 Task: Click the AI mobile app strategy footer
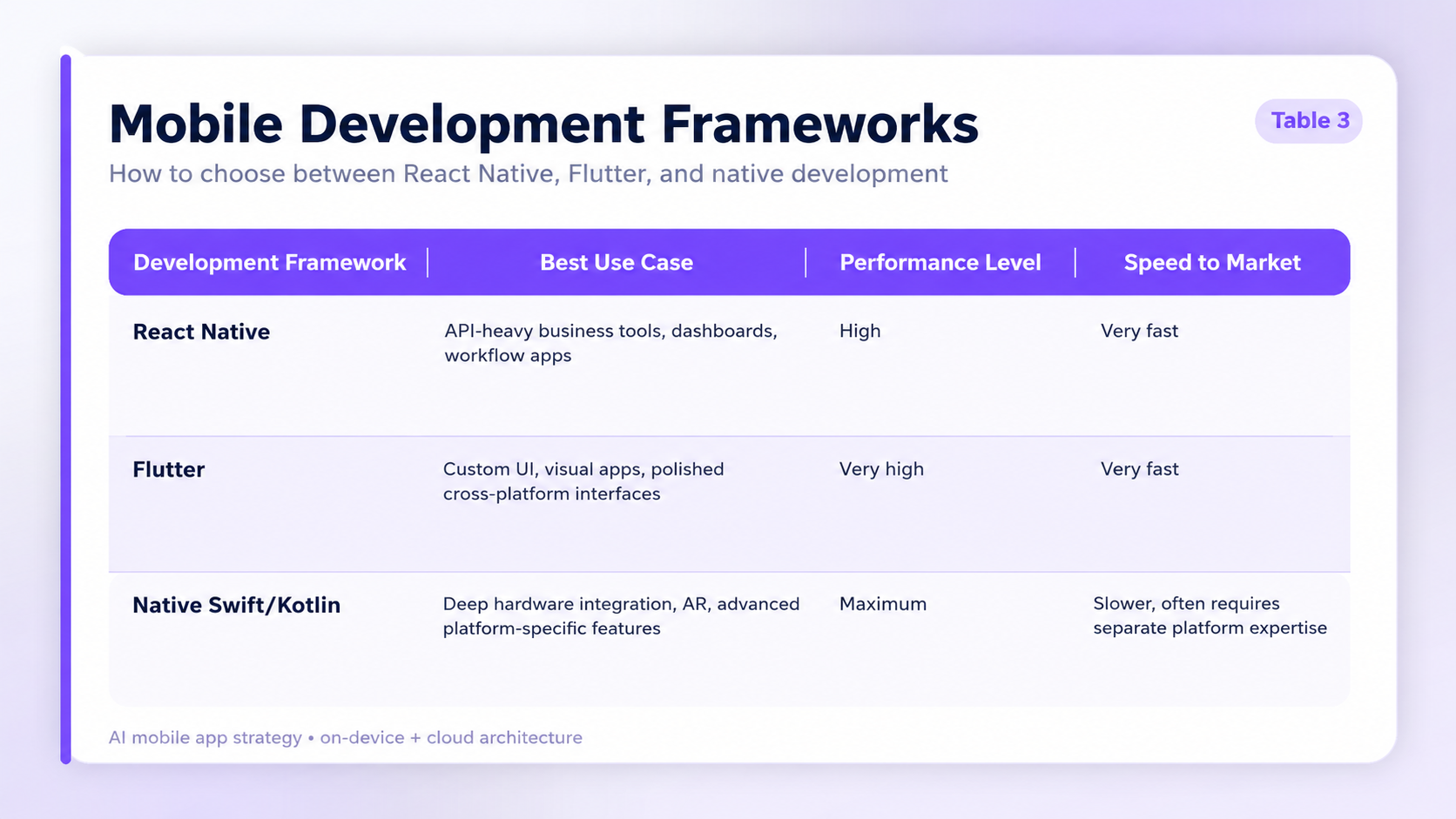point(345,738)
